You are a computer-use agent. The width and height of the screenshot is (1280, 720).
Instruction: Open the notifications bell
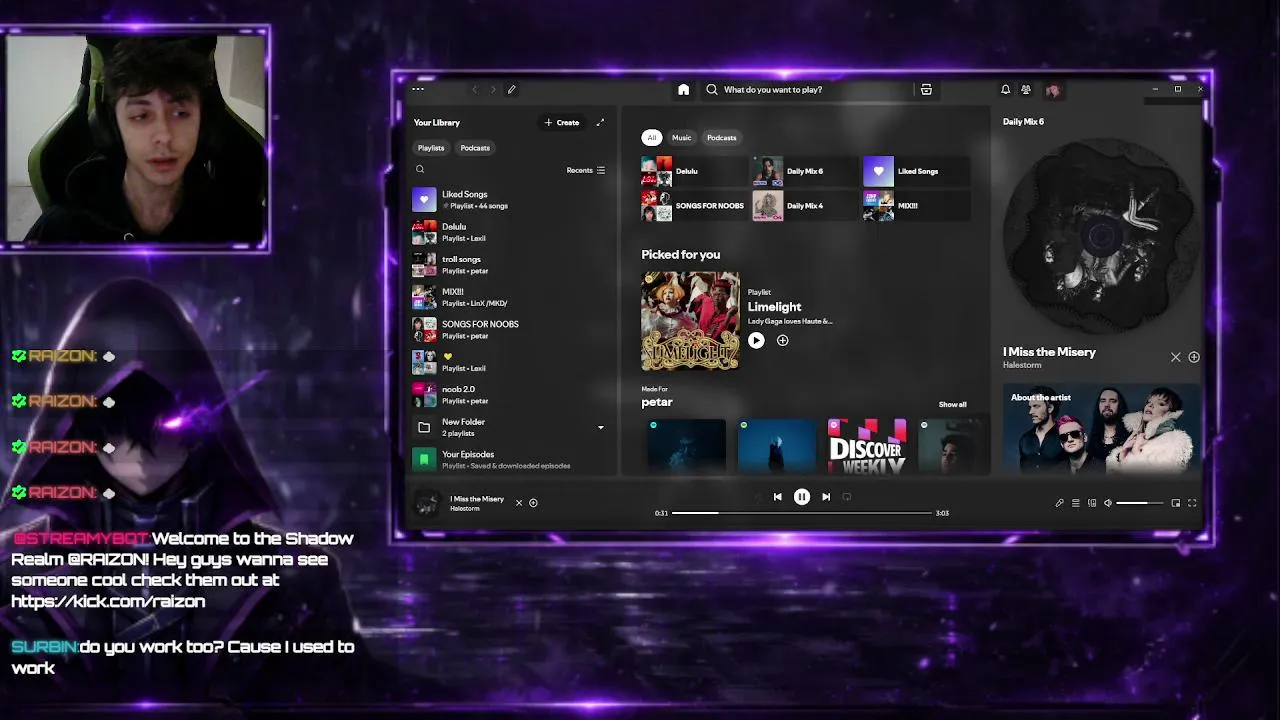click(x=1005, y=89)
